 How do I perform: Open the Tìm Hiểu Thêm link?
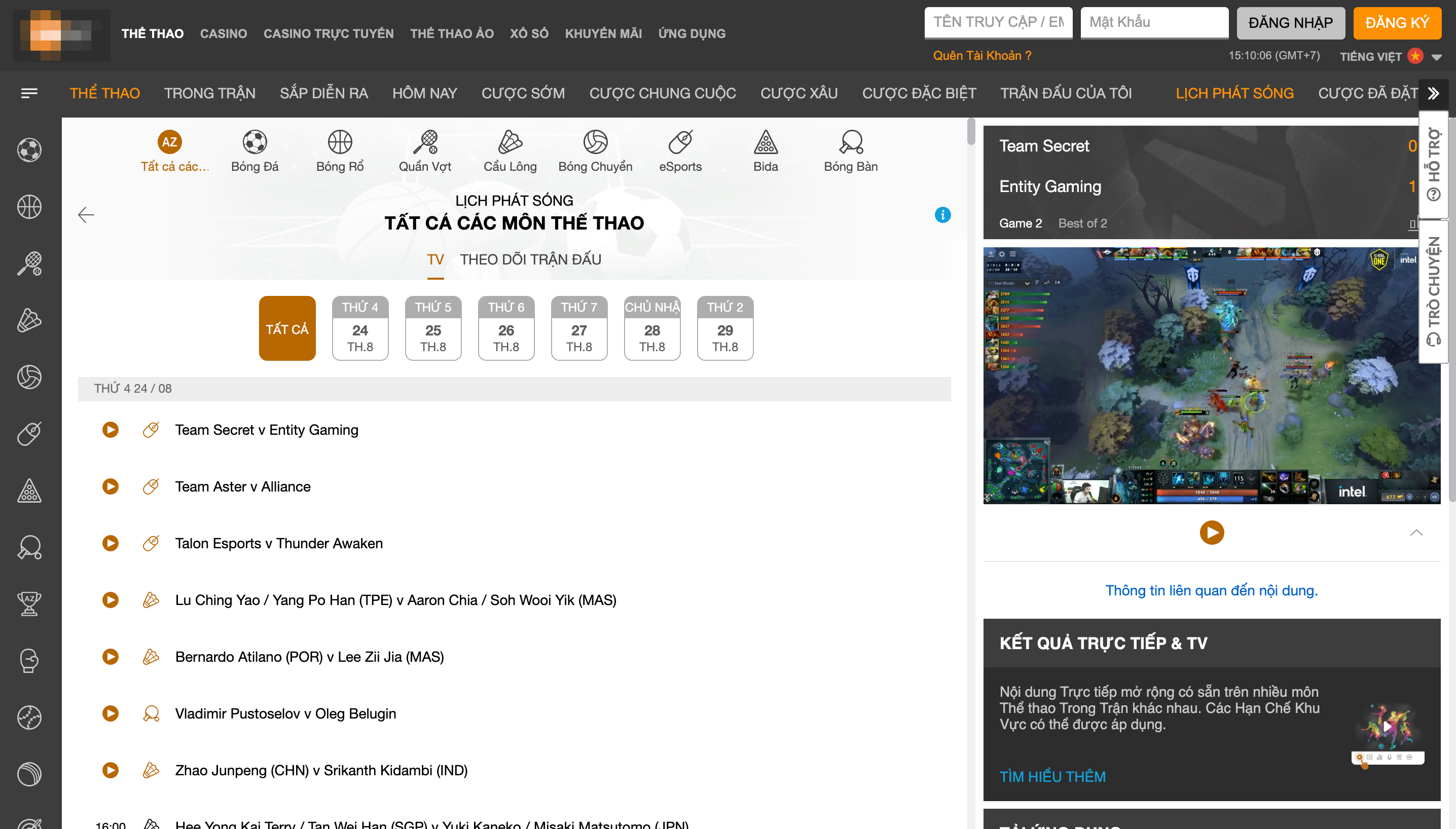[x=1052, y=777]
